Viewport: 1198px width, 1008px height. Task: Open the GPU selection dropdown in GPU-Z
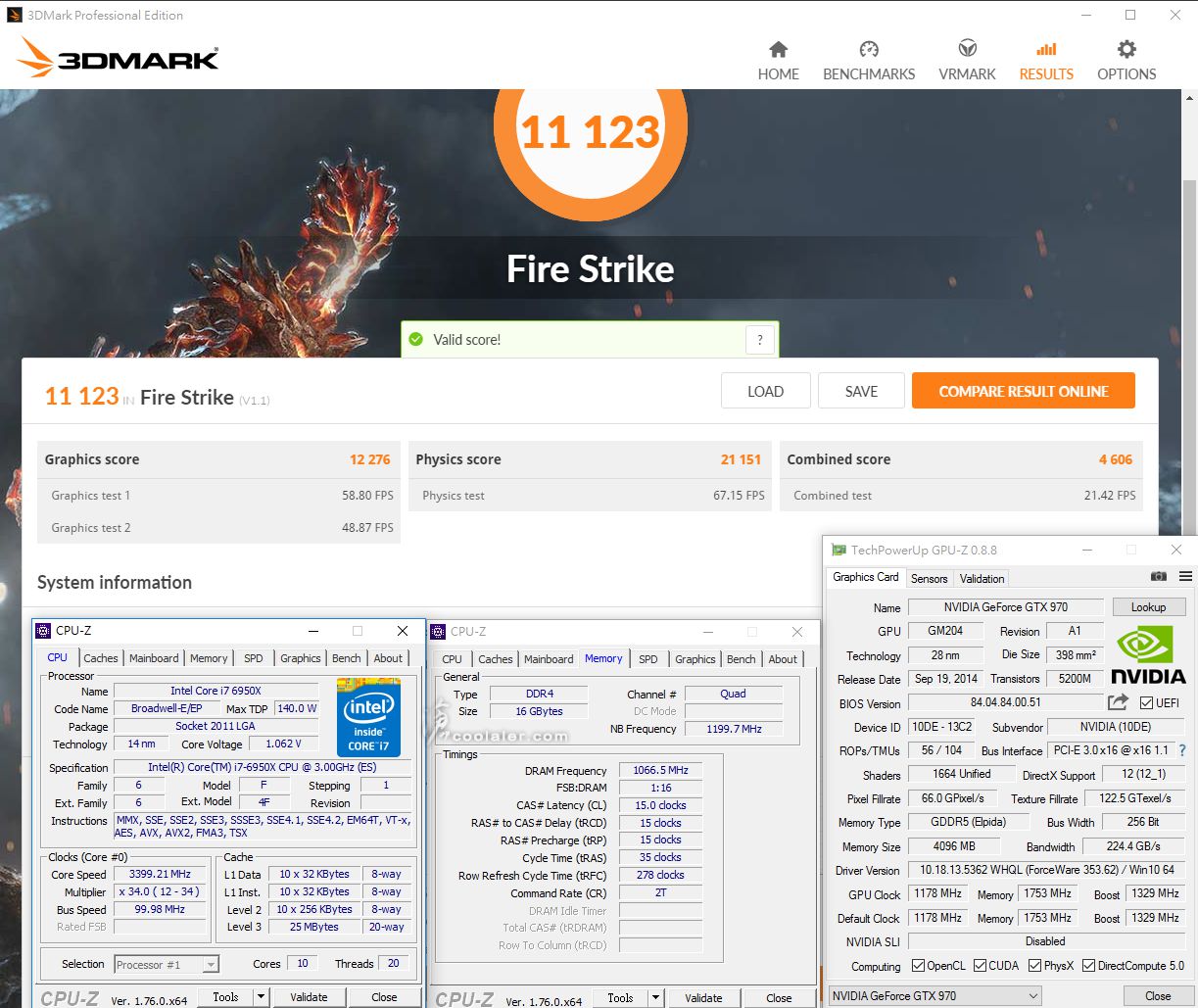[934, 996]
